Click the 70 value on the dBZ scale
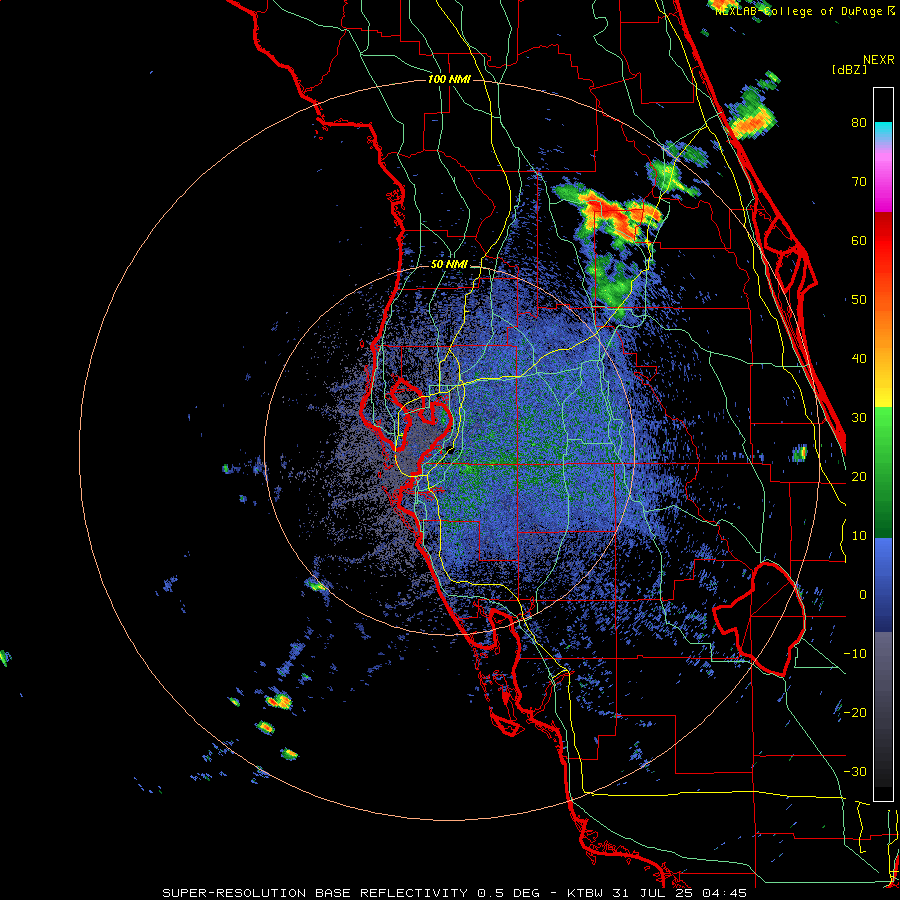Image resolution: width=900 pixels, height=900 pixels. (859, 182)
